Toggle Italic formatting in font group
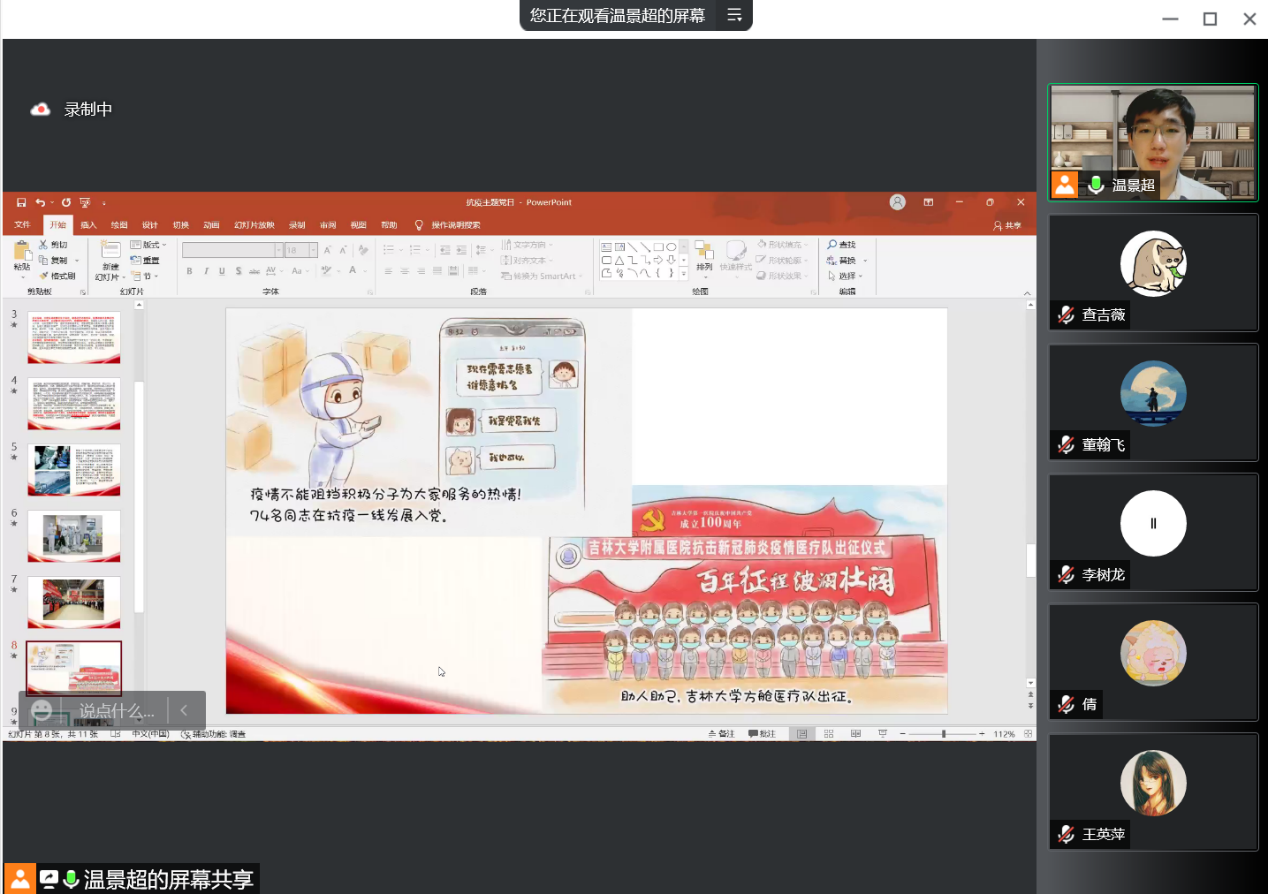1268x894 pixels. (x=205, y=271)
